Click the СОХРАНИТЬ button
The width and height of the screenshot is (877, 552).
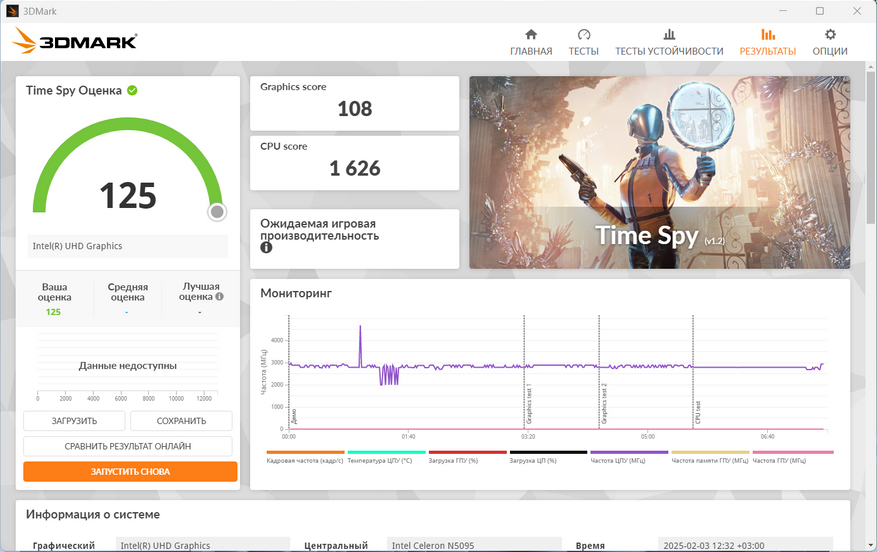point(181,421)
